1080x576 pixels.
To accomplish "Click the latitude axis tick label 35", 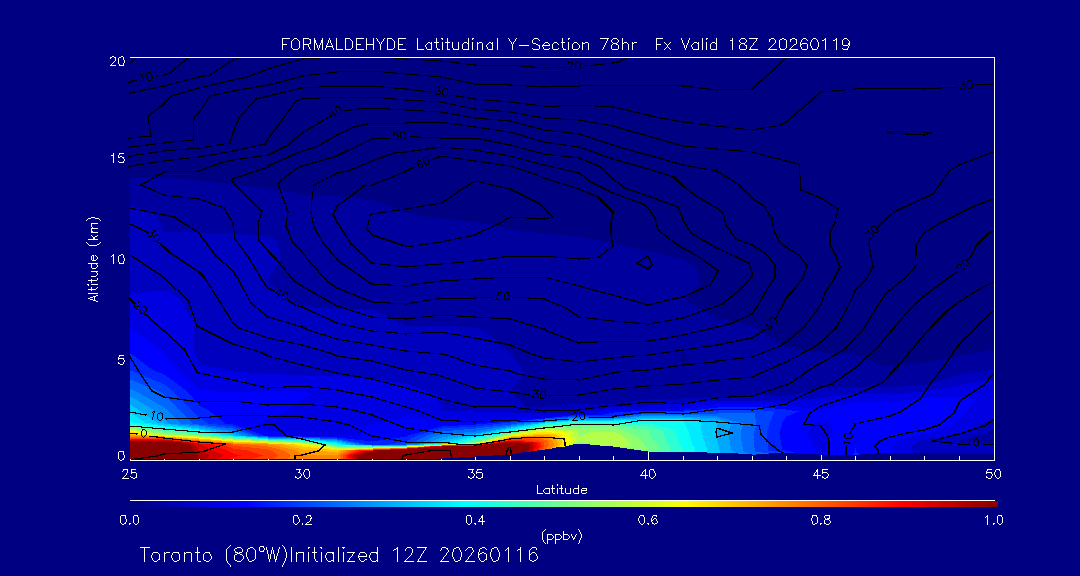I will [475, 474].
